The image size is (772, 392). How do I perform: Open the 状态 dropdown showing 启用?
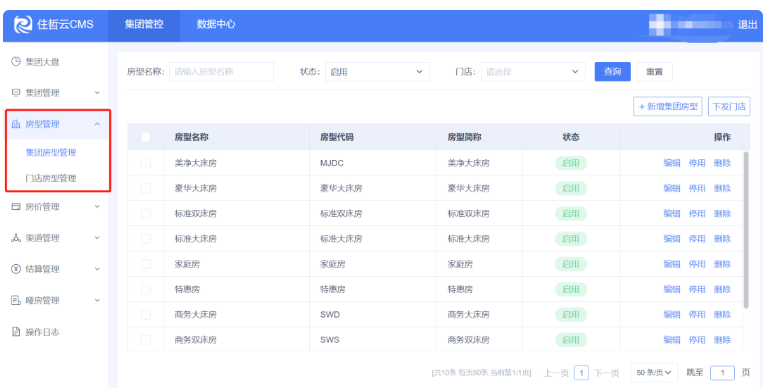coord(377,72)
